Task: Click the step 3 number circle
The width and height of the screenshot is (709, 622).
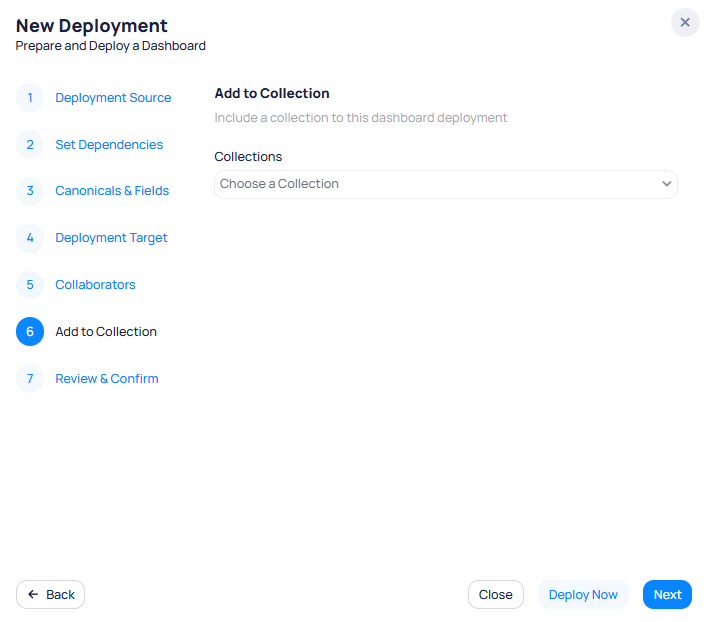Action: pos(30,191)
